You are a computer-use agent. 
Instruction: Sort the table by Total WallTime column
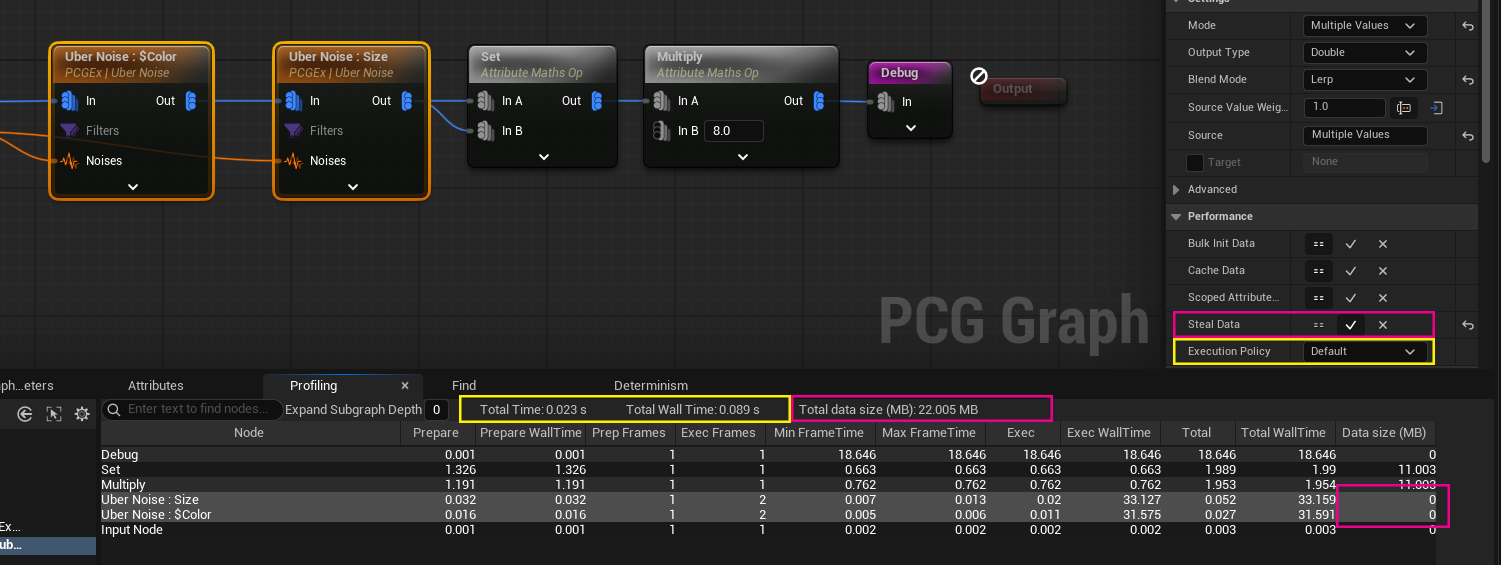pyautogui.click(x=1282, y=433)
